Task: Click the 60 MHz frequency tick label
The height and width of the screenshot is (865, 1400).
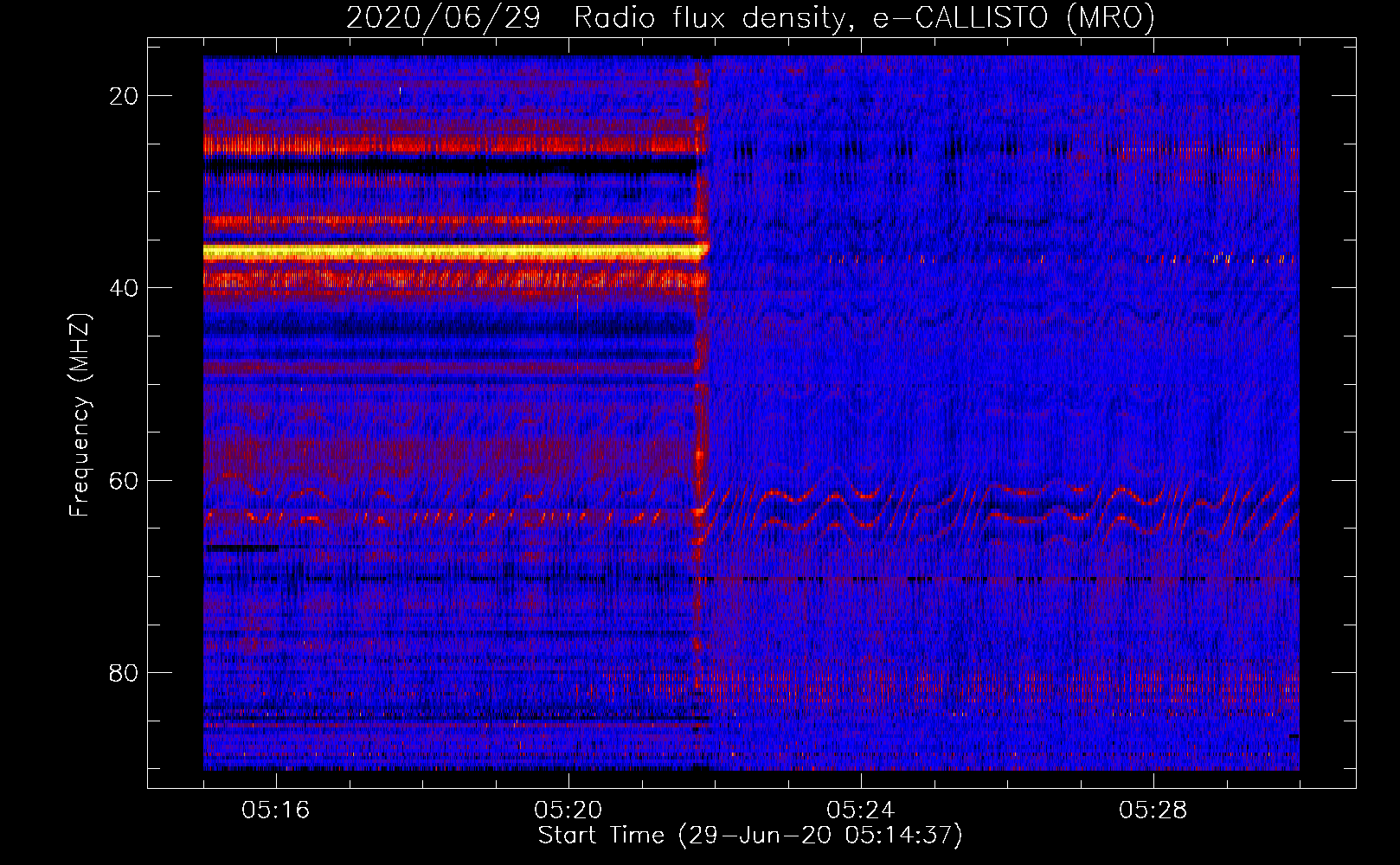Action: pyautogui.click(x=124, y=480)
